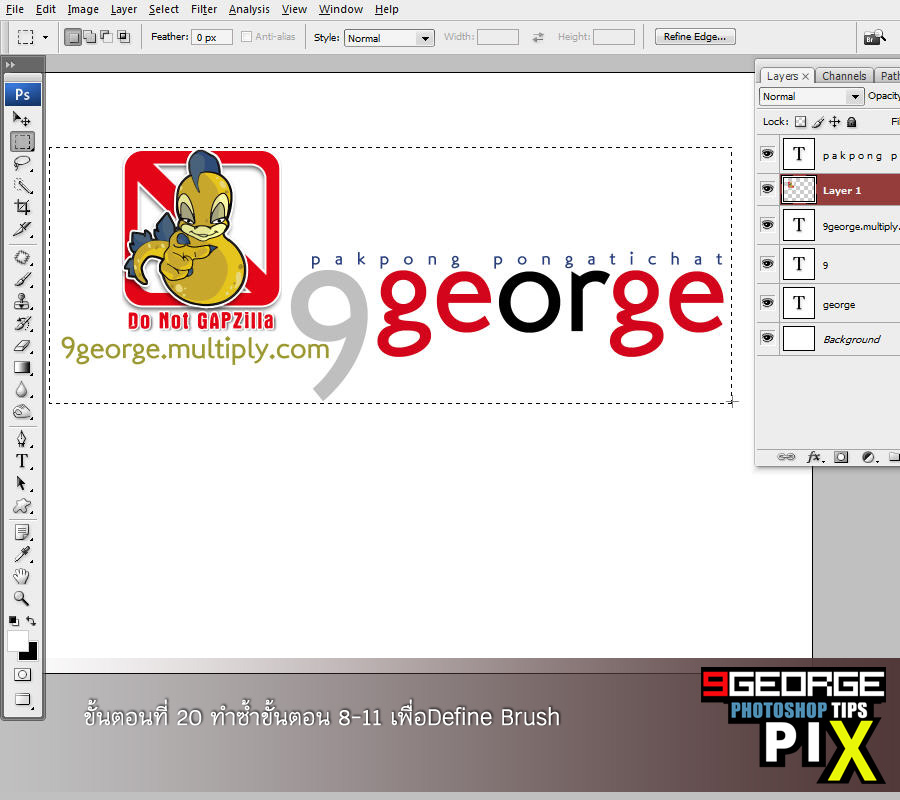Toggle lock all
This screenshot has width=900, height=800.
click(852, 122)
